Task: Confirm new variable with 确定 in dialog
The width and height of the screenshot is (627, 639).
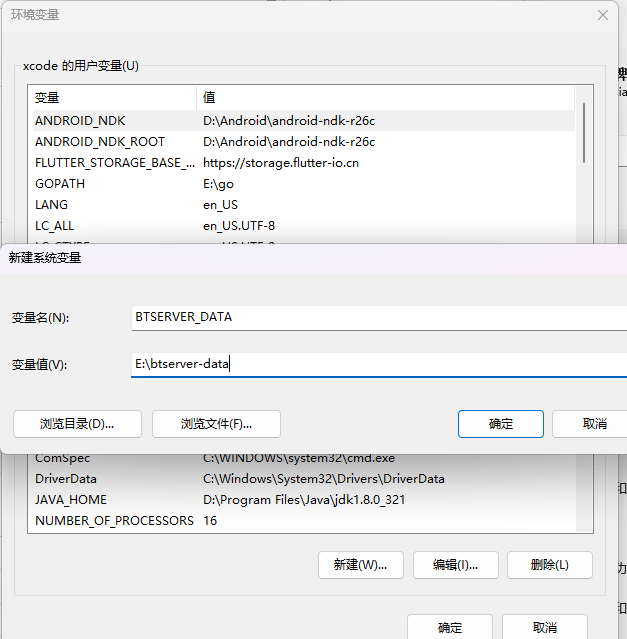Action: (501, 424)
